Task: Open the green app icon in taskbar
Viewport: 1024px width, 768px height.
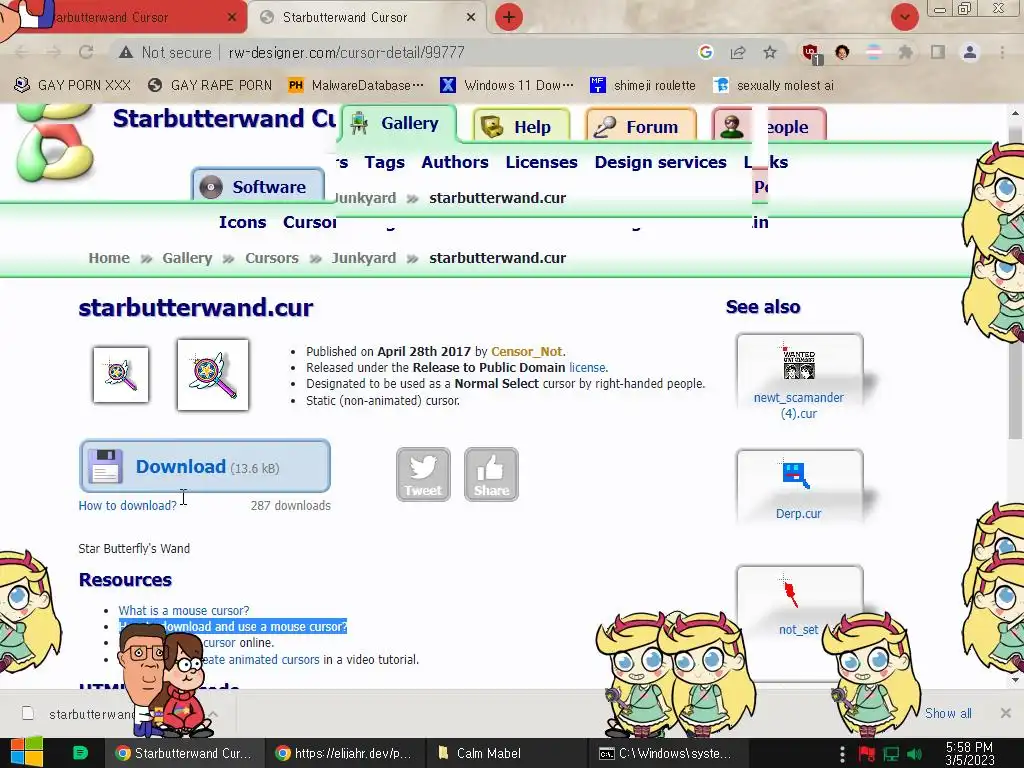Action: point(80,753)
